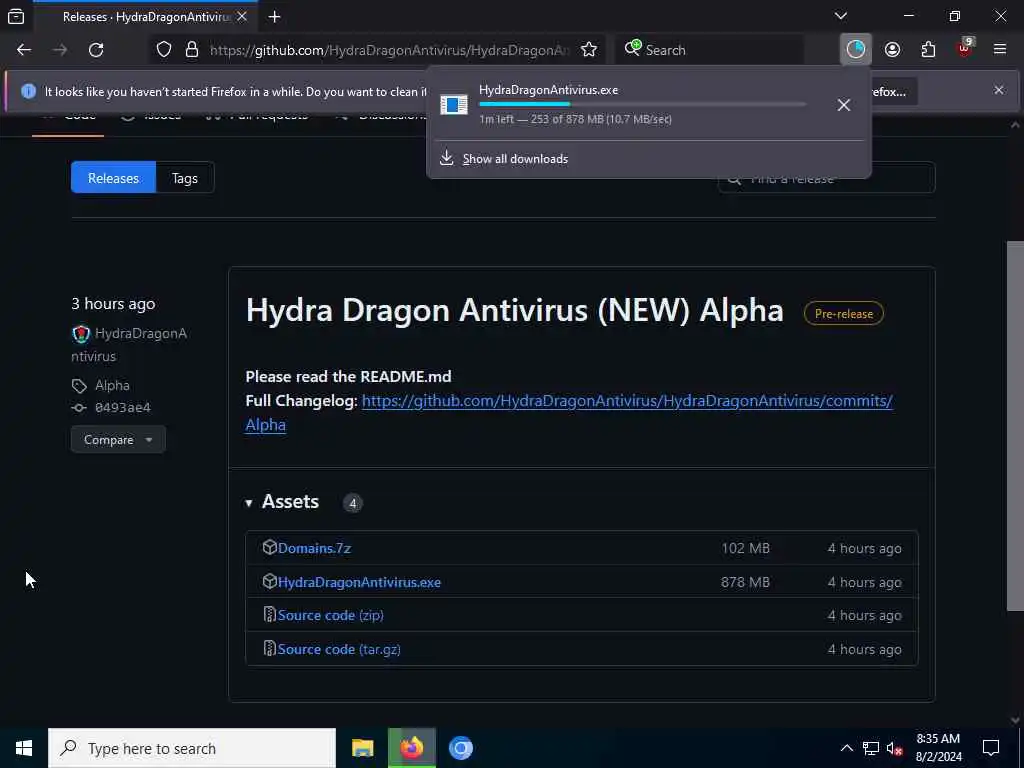Open the Compare dropdown

click(x=118, y=440)
